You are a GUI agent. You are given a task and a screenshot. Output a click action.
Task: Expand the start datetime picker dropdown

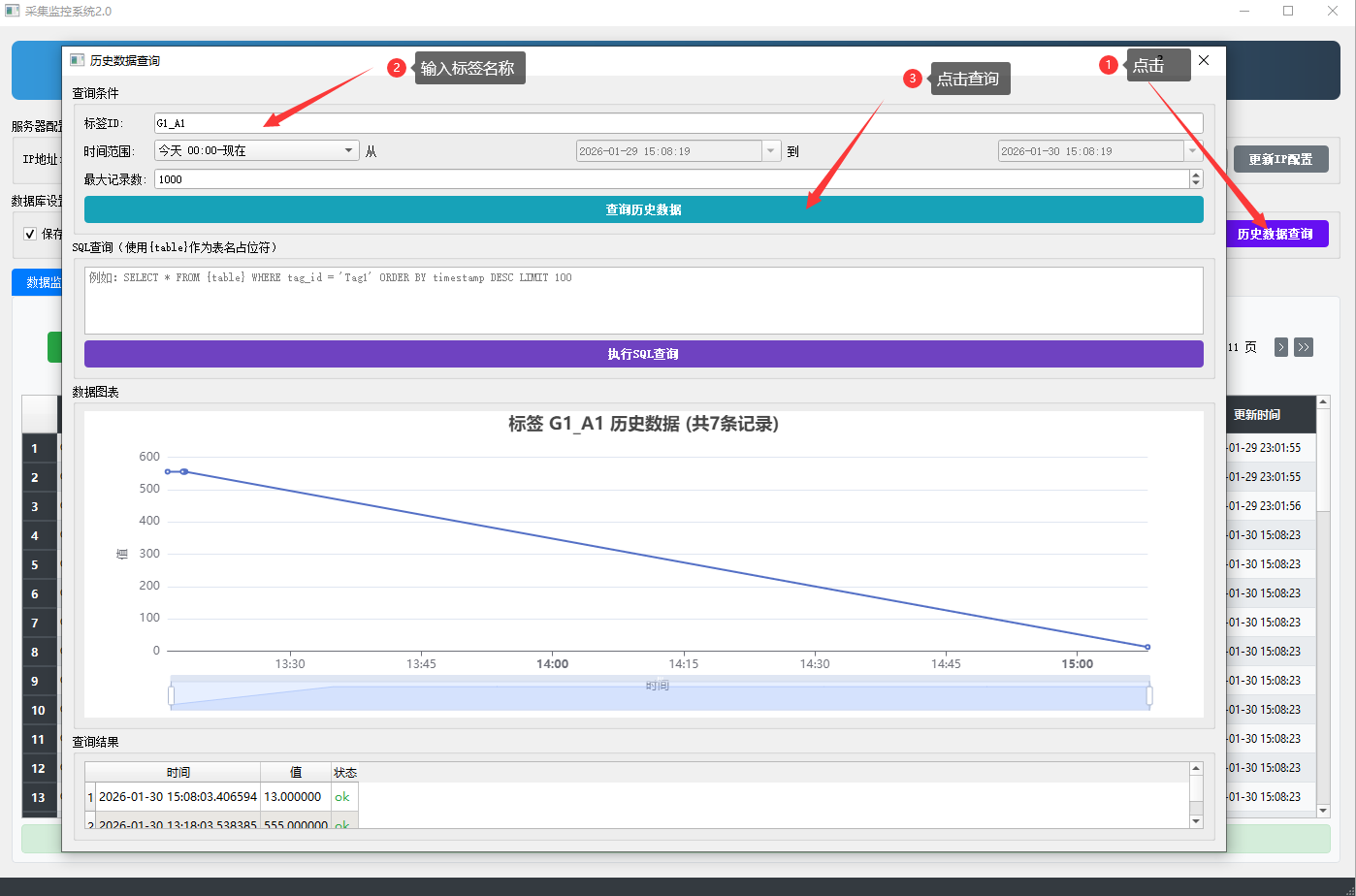pos(771,151)
